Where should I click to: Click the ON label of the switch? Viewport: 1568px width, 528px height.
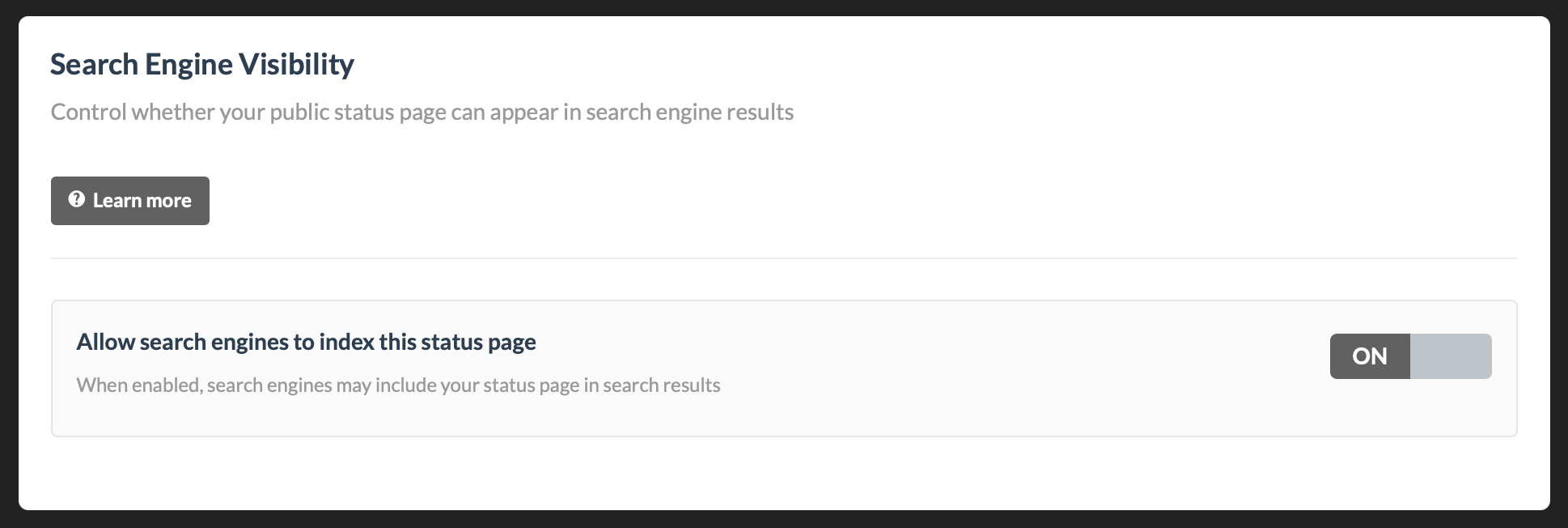click(1370, 356)
